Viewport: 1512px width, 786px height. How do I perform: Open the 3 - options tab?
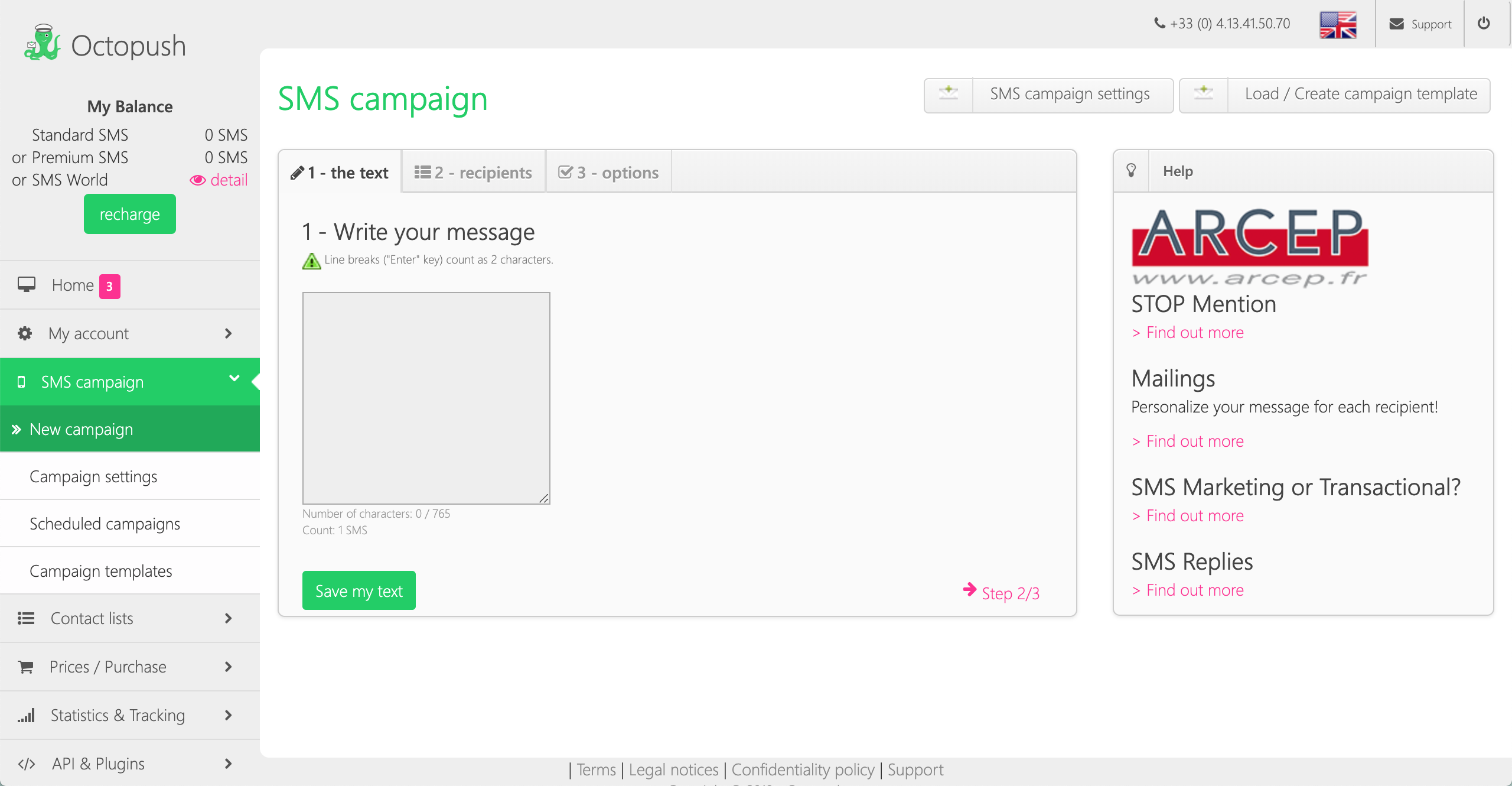pyautogui.click(x=608, y=173)
